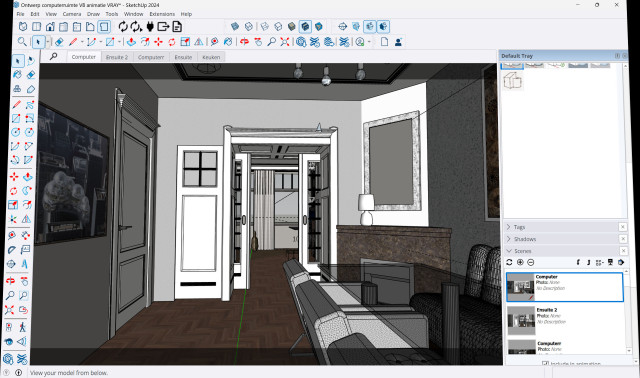
Task: Select the Polygon tool
Action: click(29, 132)
